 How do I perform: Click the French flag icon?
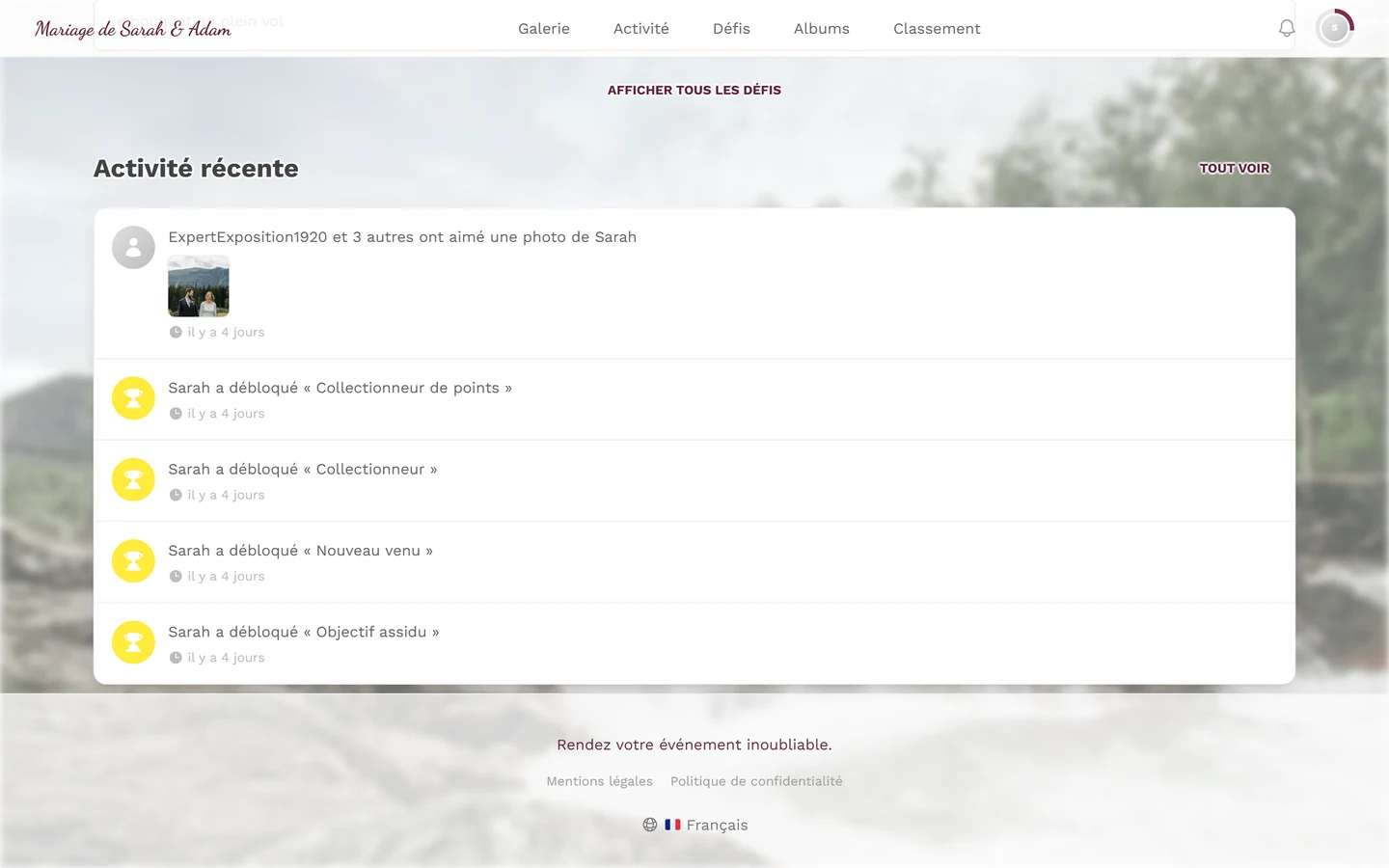pyautogui.click(x=672, y=825)
